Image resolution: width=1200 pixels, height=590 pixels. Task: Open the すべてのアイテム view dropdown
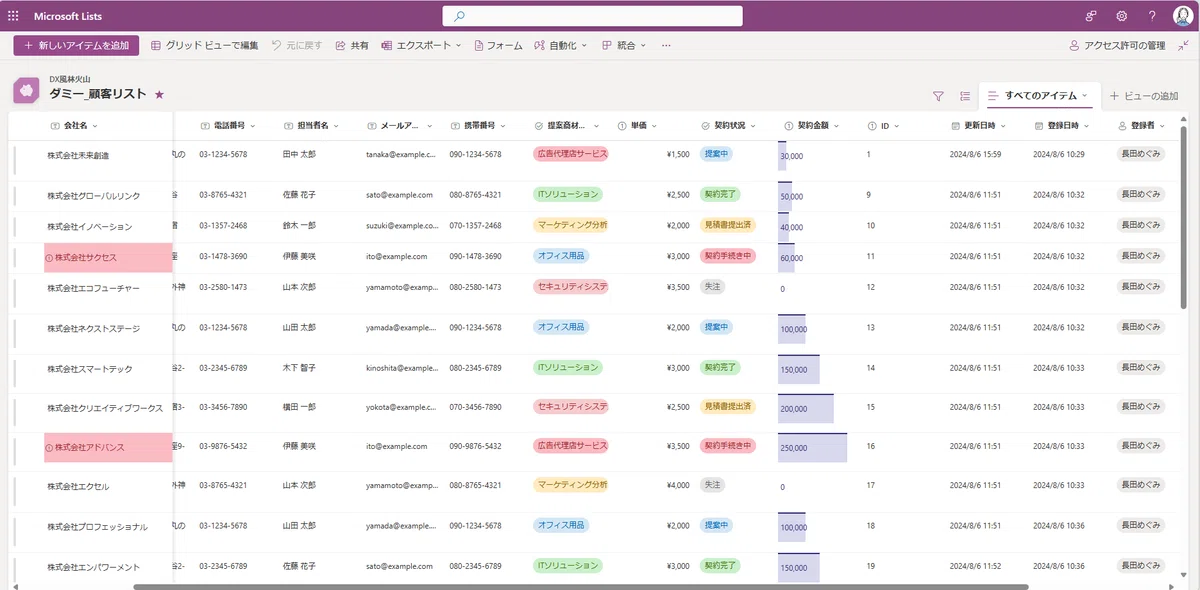coord(1038,95)
